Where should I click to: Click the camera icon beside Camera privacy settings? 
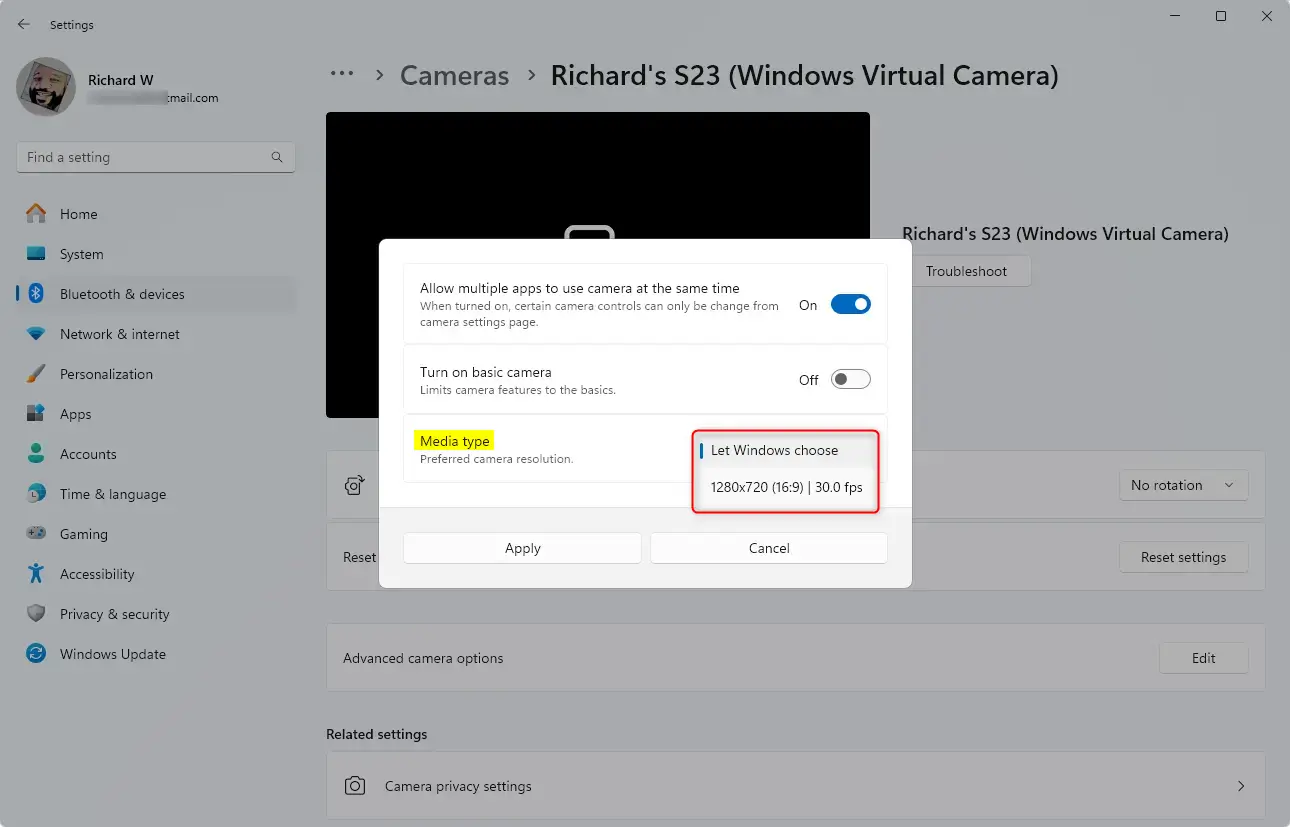pos(355,786)
